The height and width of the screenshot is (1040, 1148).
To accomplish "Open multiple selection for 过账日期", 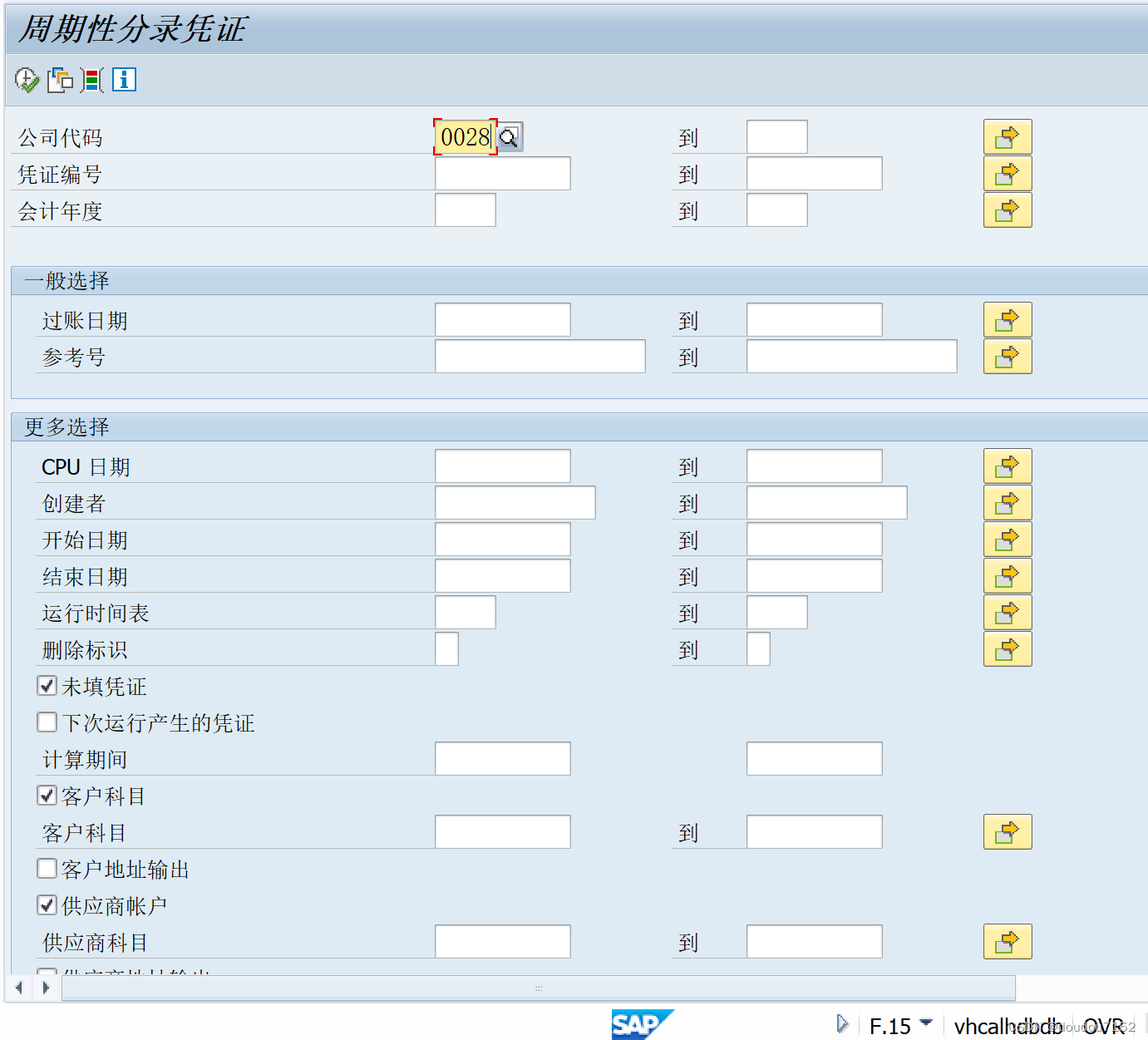I will tap(1007, 319).
